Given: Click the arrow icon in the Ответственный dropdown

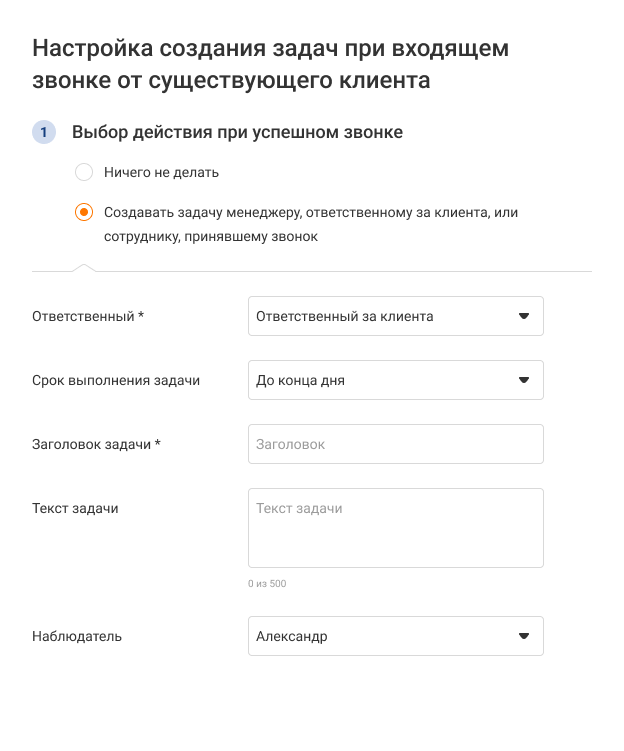Looking at the screenshot, I should pyautogui.click(x=523, y=316).
